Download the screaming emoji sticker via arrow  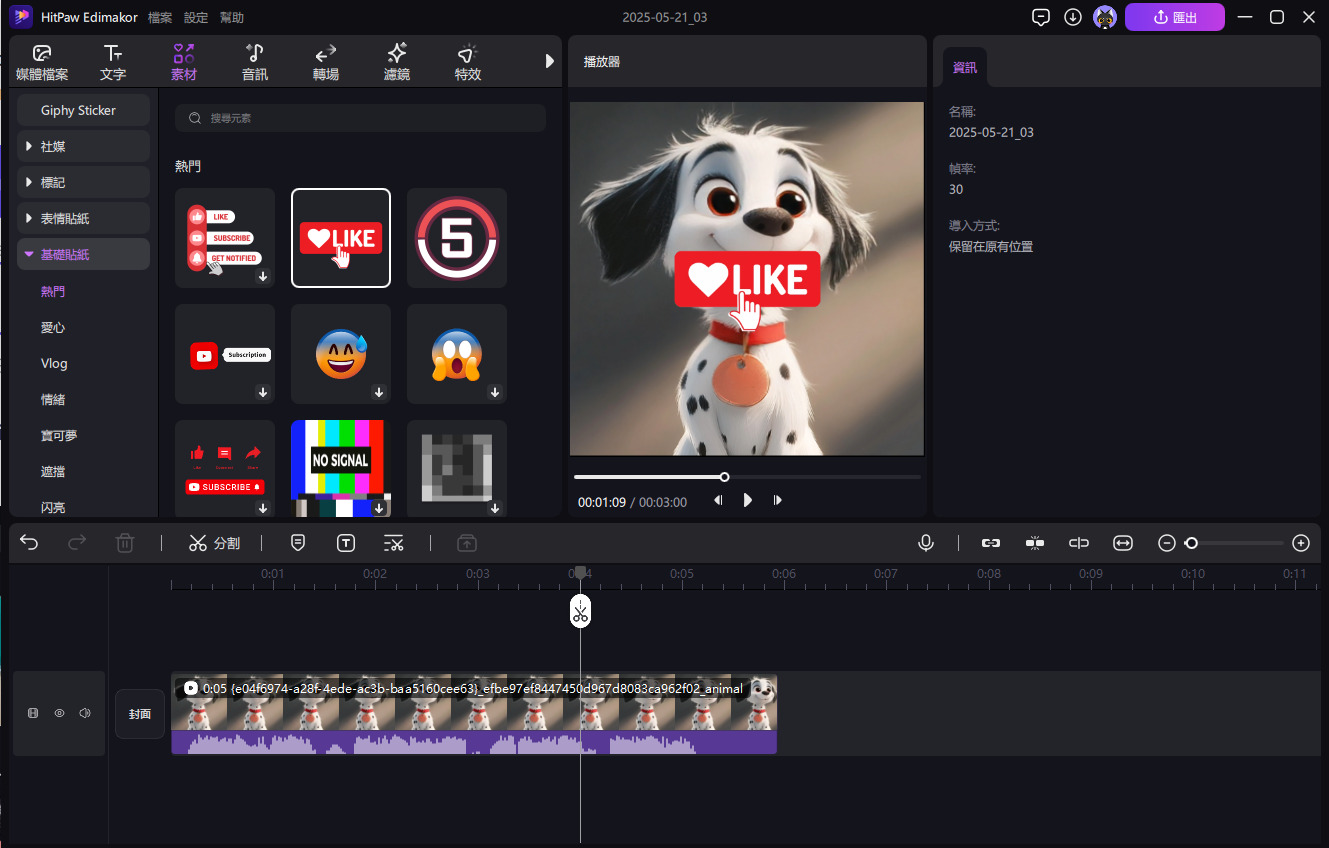495,393
